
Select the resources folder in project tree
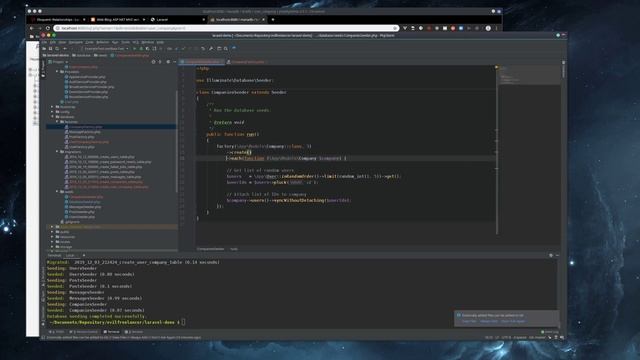click(x=65, y=237)
